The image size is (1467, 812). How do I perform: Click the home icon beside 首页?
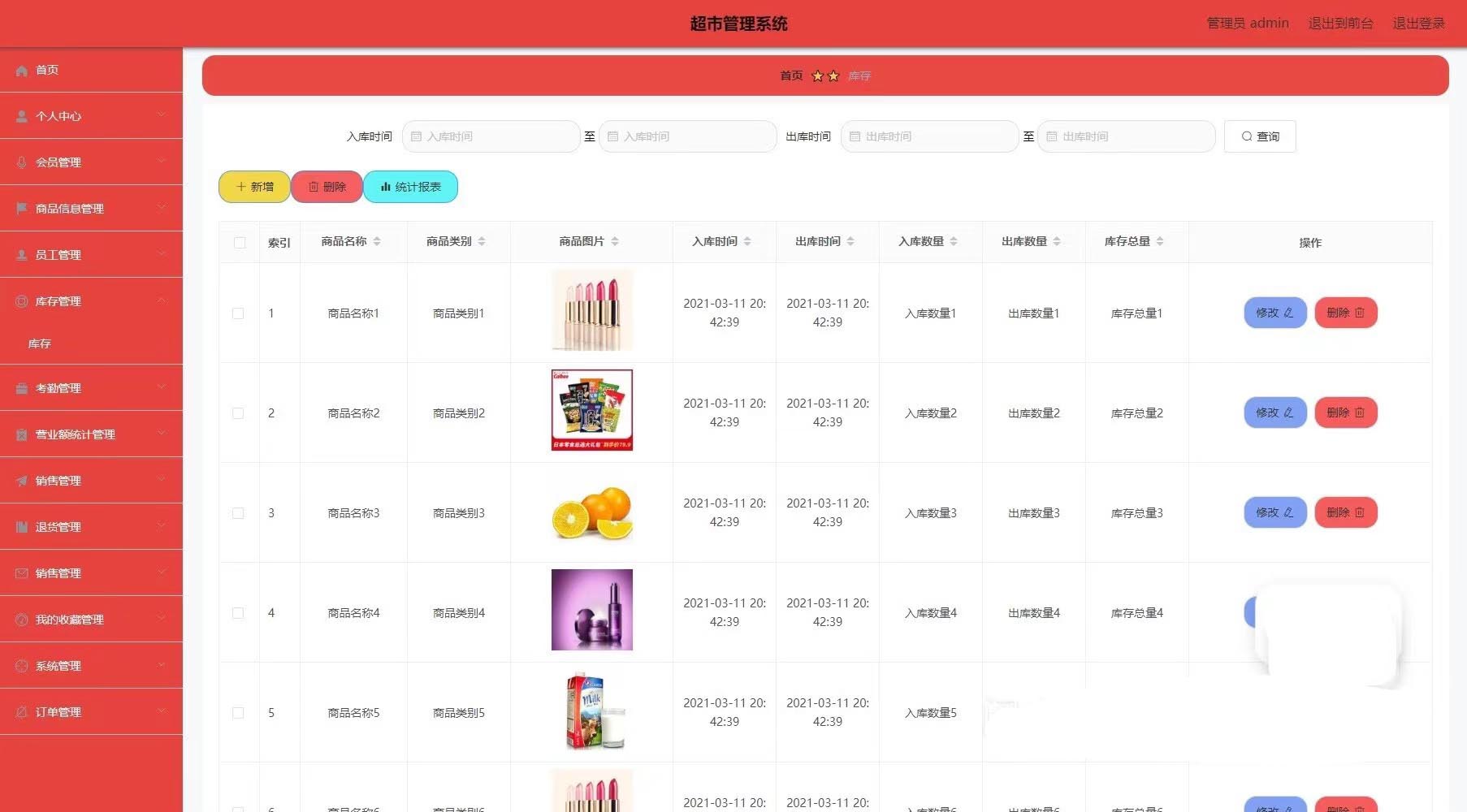[x=22, y=71]
